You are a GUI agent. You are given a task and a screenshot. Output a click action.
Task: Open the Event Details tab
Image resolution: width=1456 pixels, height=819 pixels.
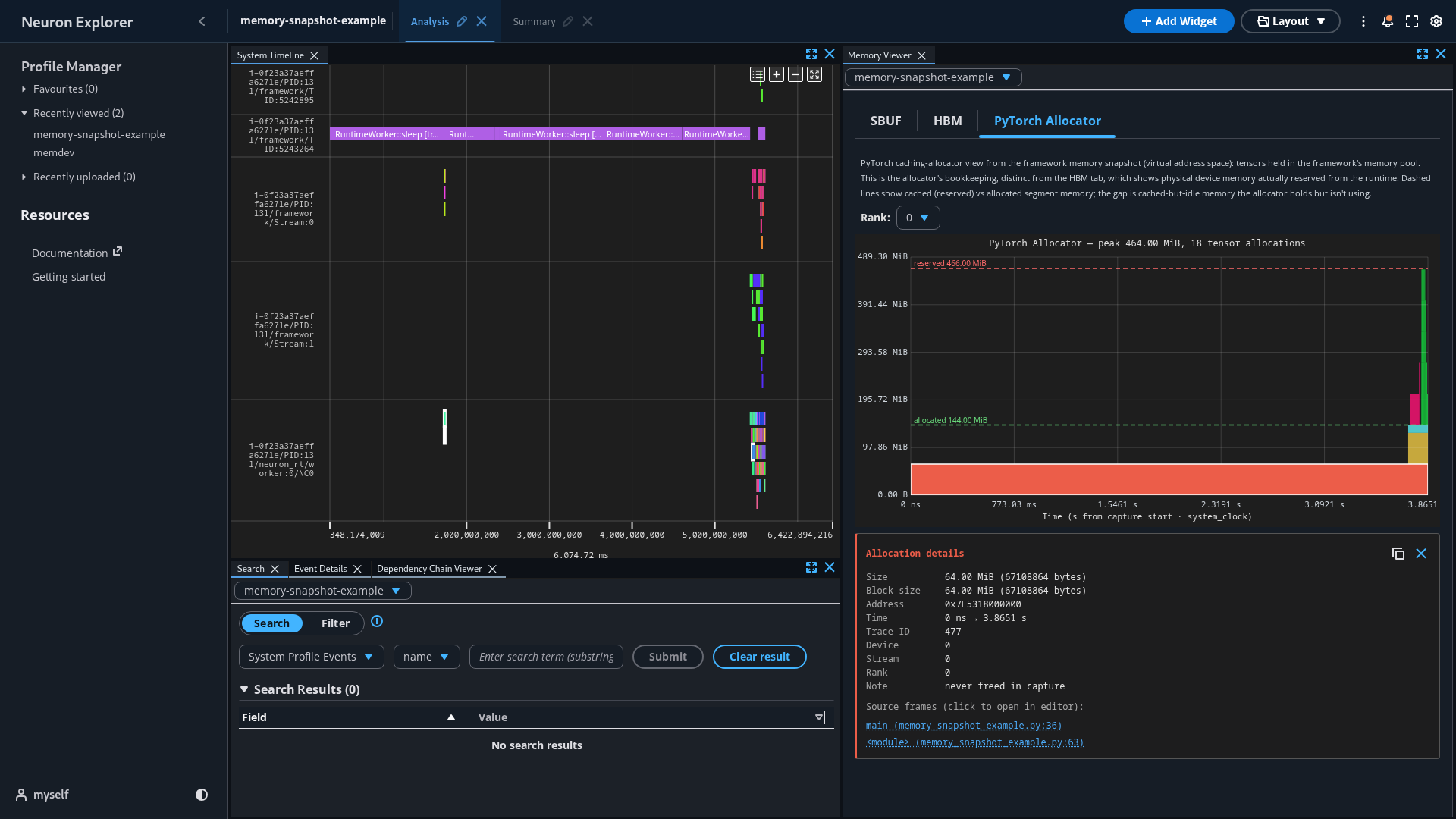click(321, 569)
